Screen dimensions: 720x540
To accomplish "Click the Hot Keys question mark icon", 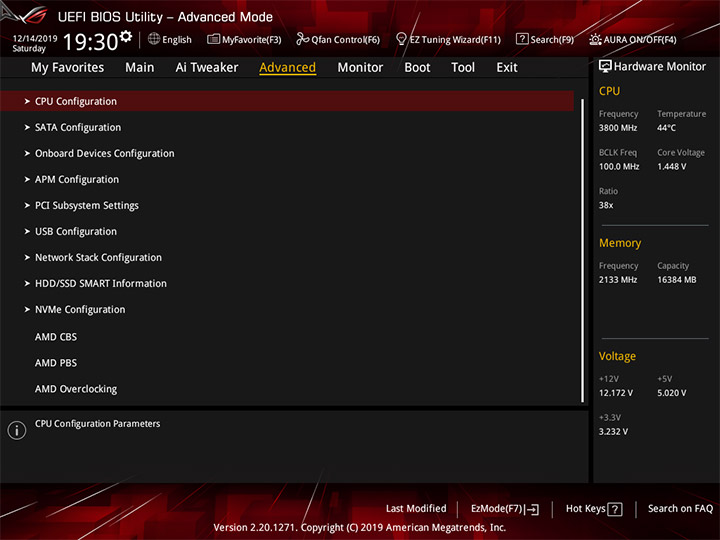I will click(x=615, y=509).
